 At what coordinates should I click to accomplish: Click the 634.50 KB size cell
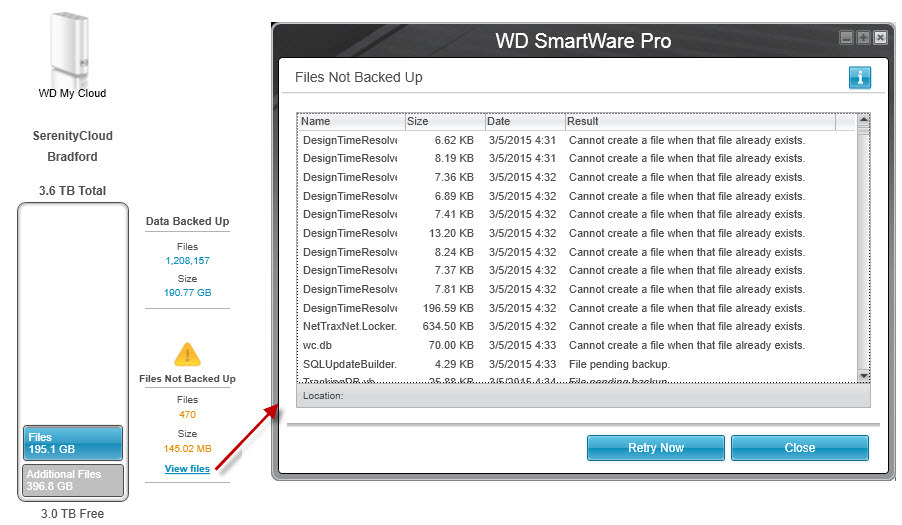448,326
